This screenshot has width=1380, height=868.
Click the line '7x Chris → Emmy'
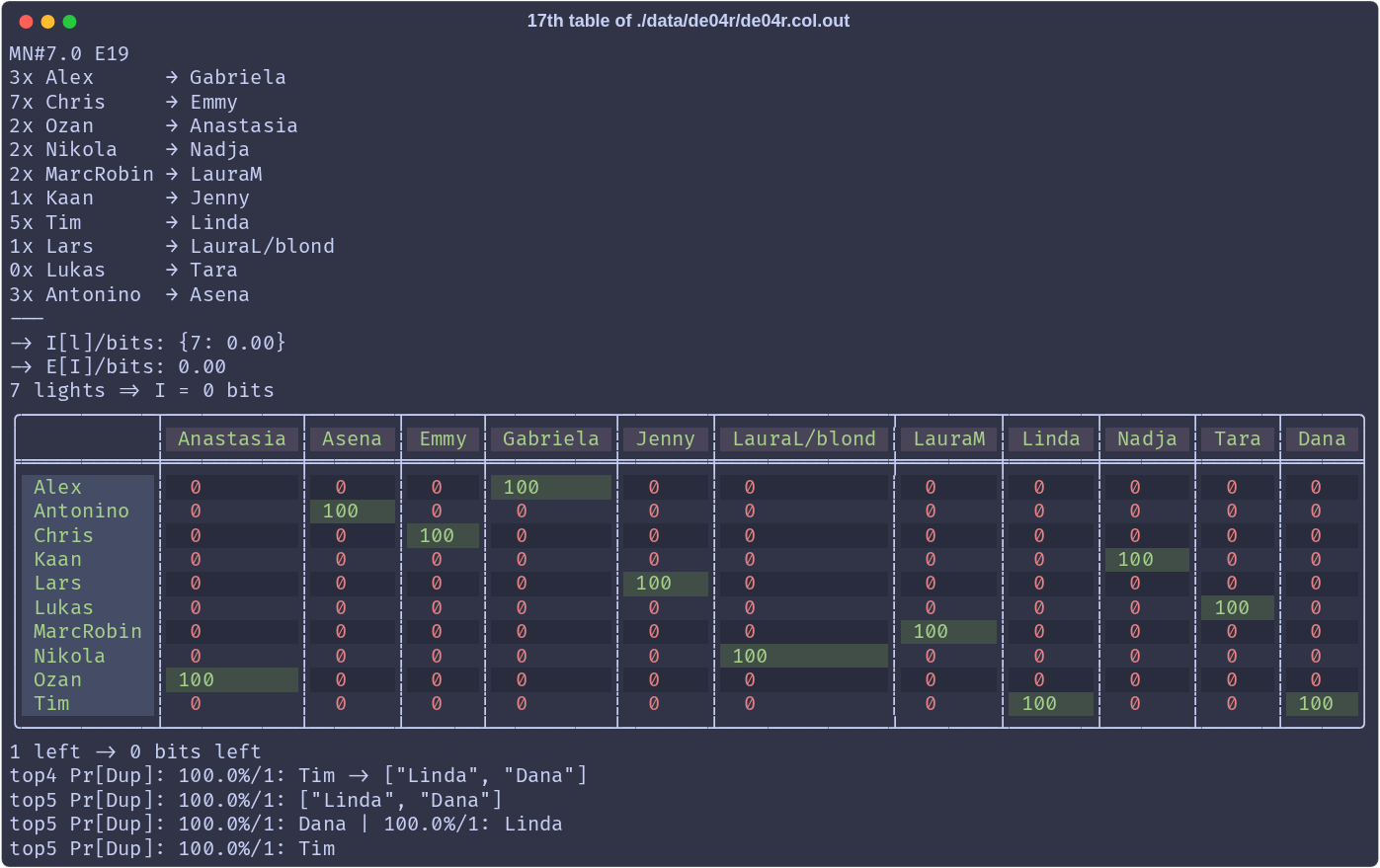[x=123, y=102]
